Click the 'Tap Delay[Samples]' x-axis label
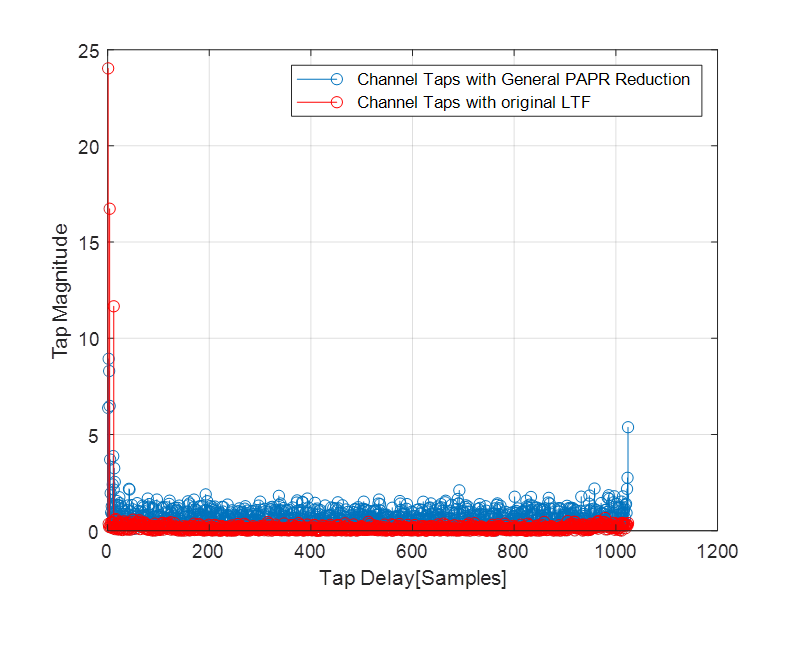Image resolution: width=792 pixels, height=656 pixels. click(x=413, y=578)
